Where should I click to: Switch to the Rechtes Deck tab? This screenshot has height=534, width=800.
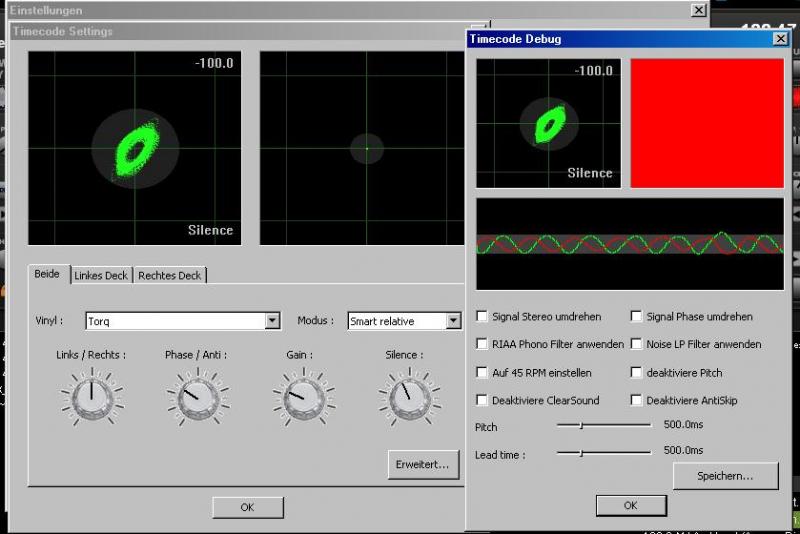click(x=169, y=275)
